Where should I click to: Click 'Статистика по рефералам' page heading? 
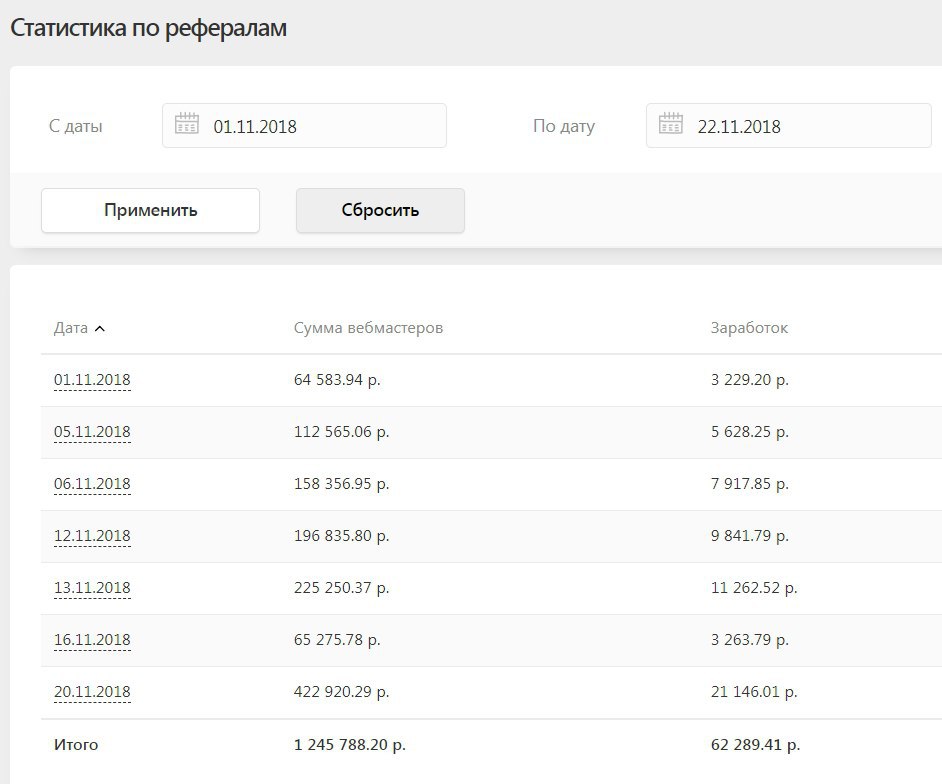148,28
